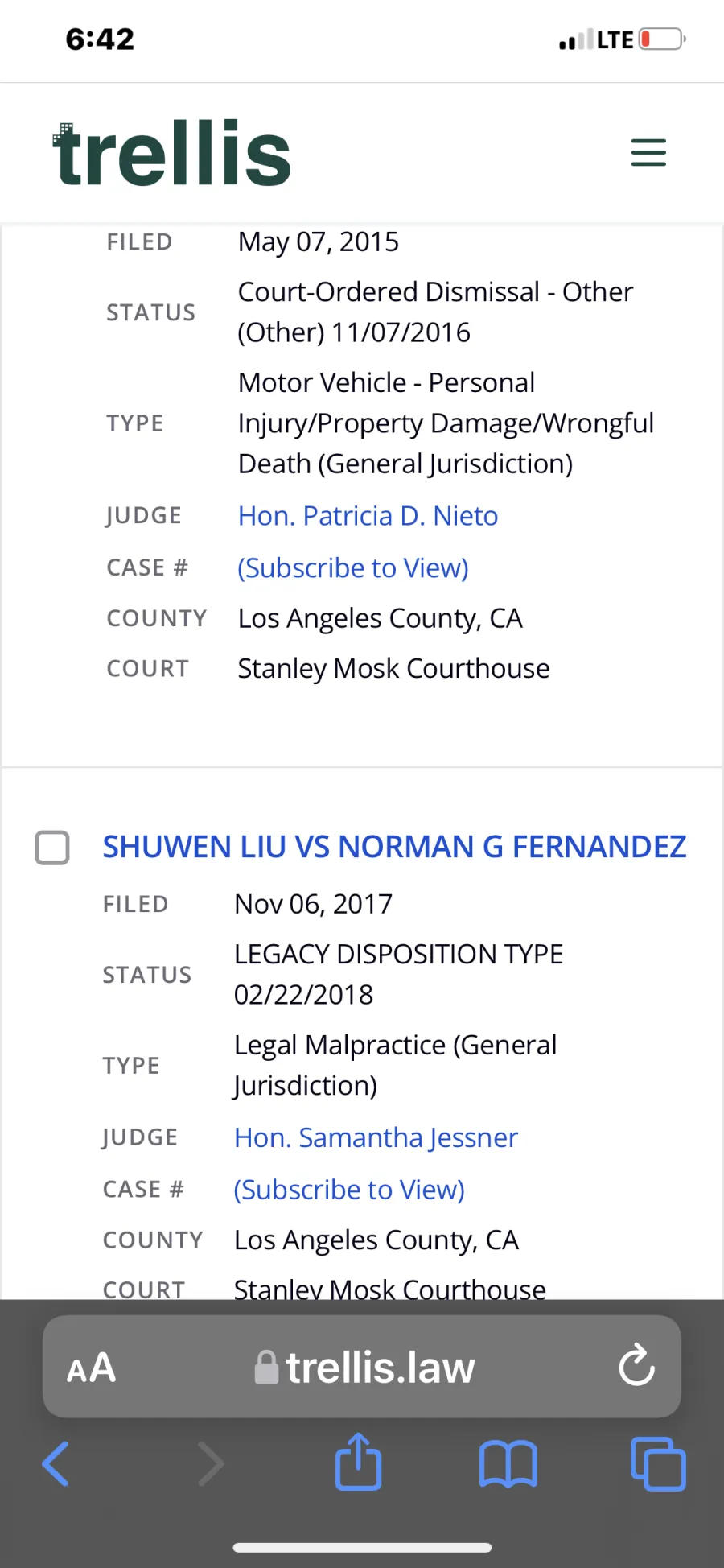Tap Subscribe to View for the 2015 case number
The image size is (724, 1568).
coord(352,568)
